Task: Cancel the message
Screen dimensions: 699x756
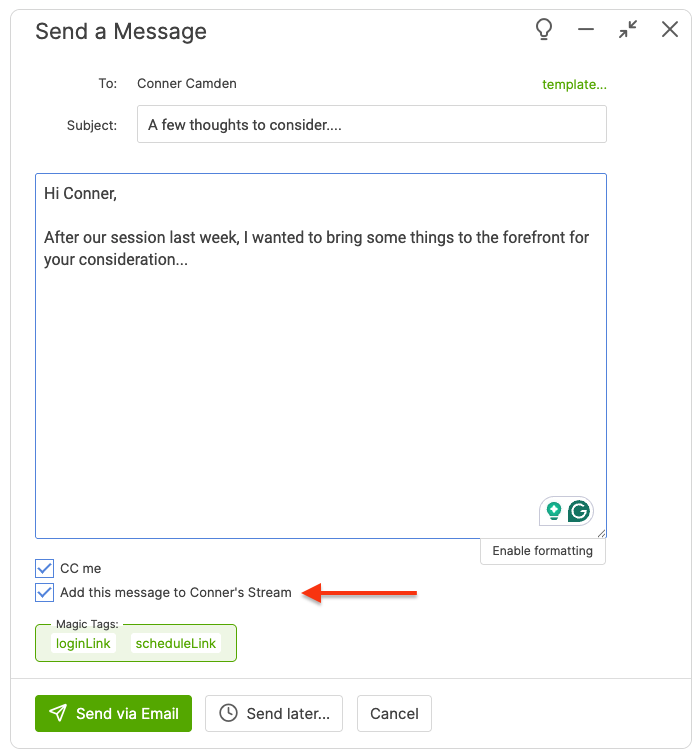Action: pyautogui.click(x=394, y=713)
